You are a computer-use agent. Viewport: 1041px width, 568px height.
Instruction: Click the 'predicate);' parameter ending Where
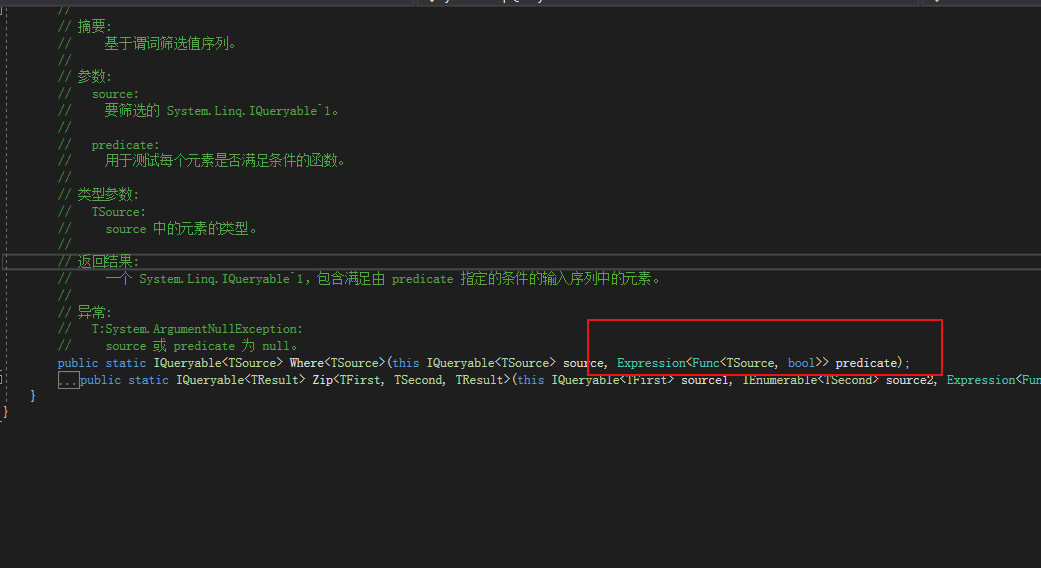click(x=872, y=363)
